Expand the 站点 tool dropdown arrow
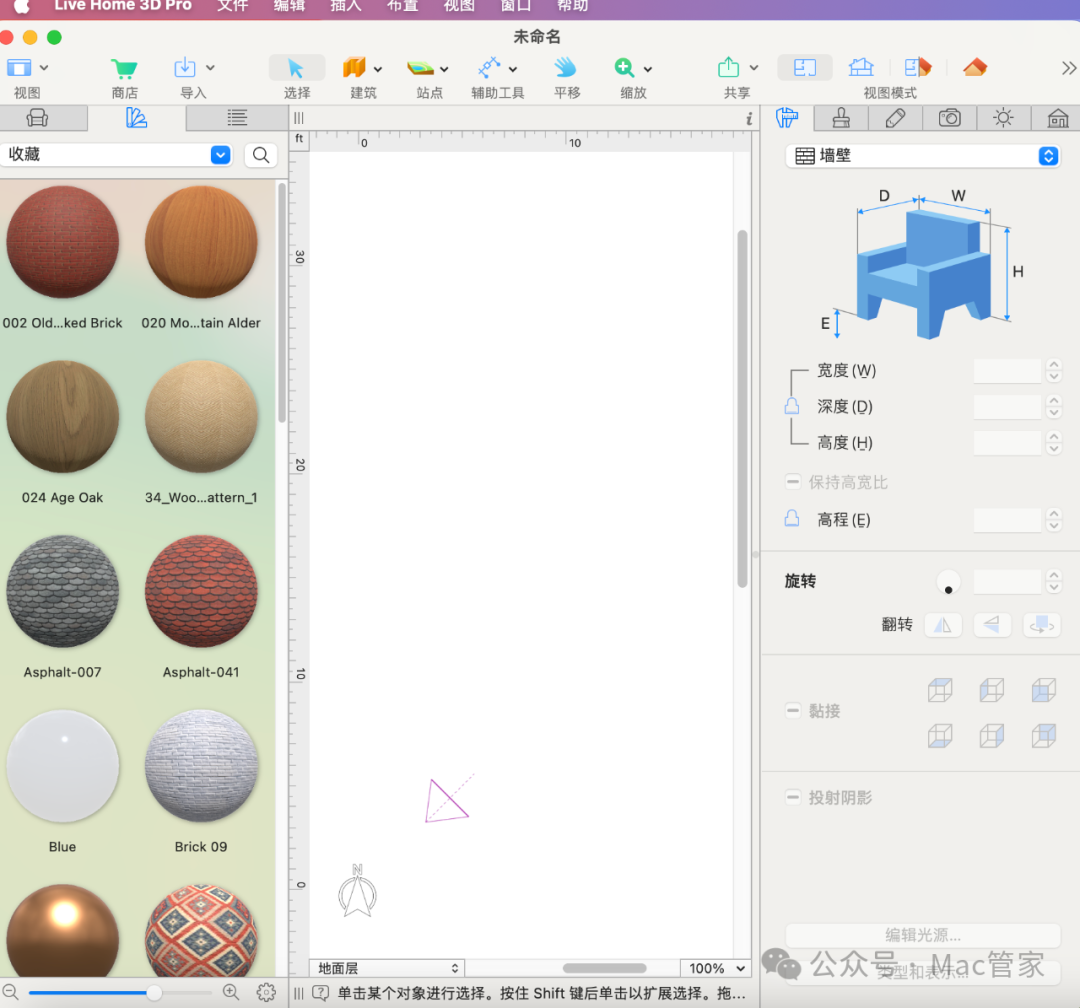This screenshot has height=1008, width=1080. [x=444, y=69]
